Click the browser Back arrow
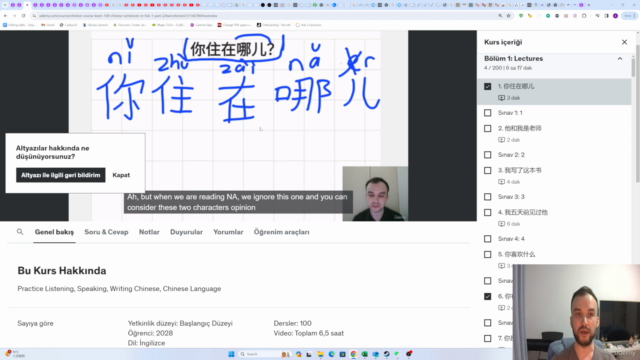Viewport: 640px width, 360px height. click(5, 16)
